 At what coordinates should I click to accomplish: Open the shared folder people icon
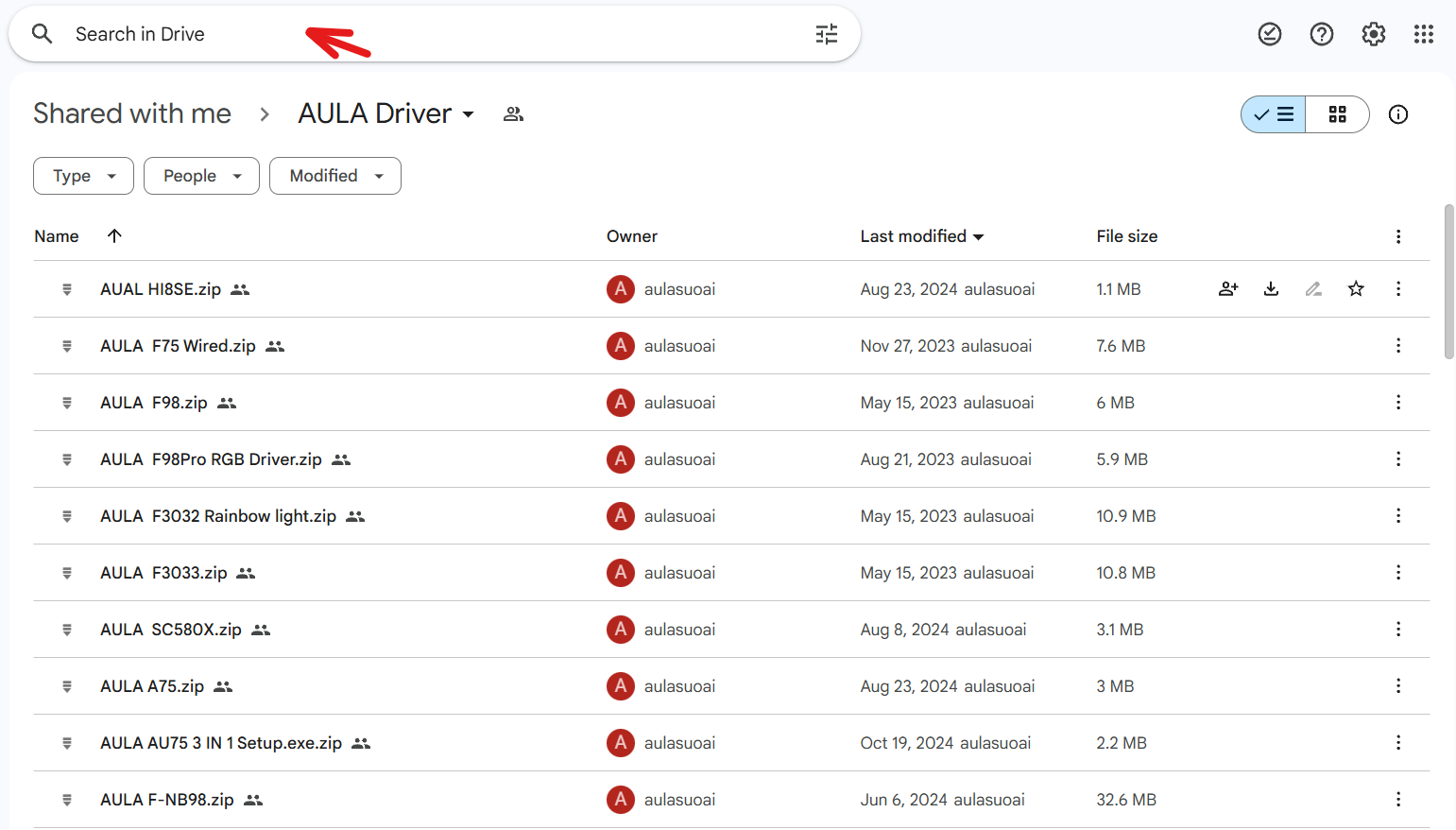coord(513,114)
